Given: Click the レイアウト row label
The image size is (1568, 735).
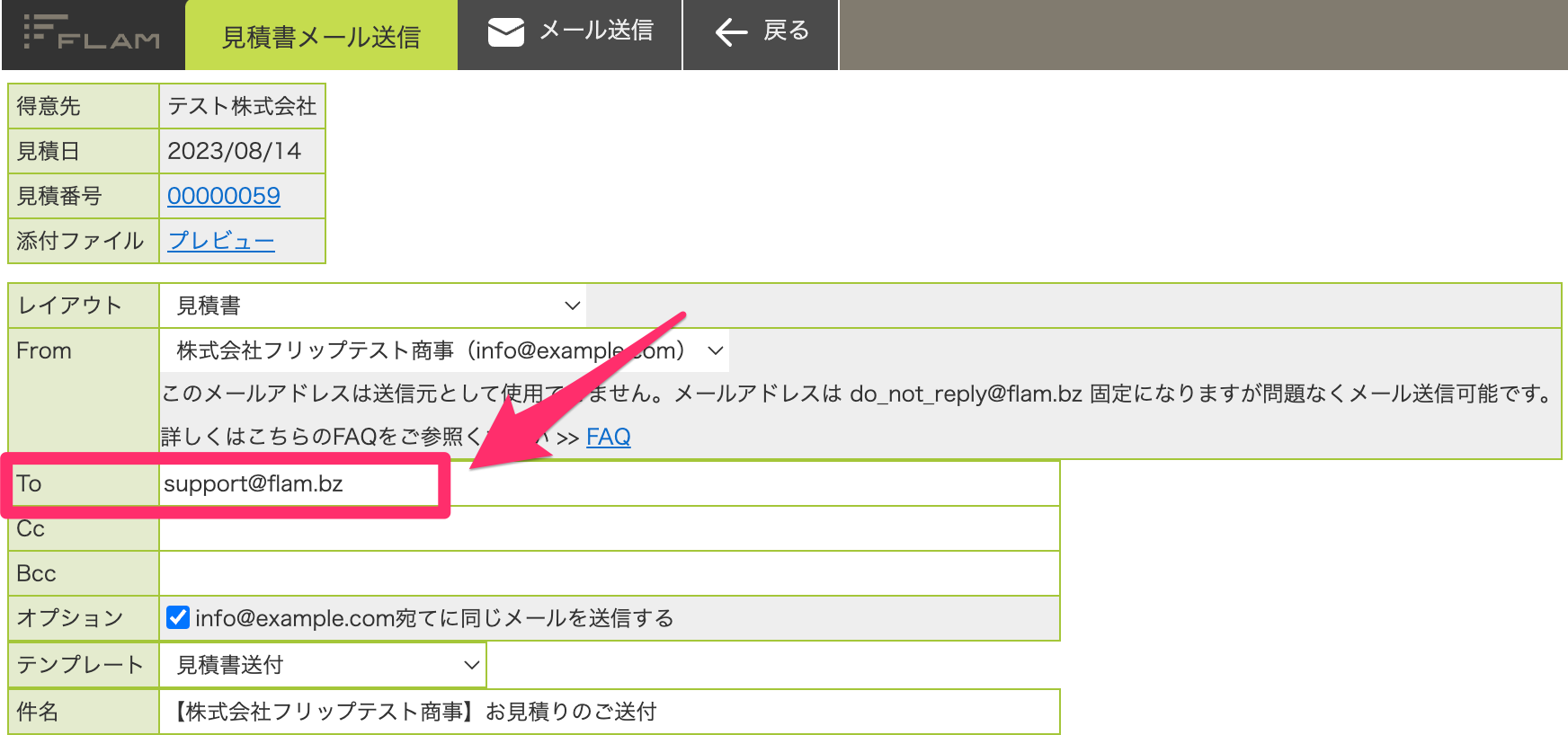Looking at the screenshot, I should (x=69, y=306).
